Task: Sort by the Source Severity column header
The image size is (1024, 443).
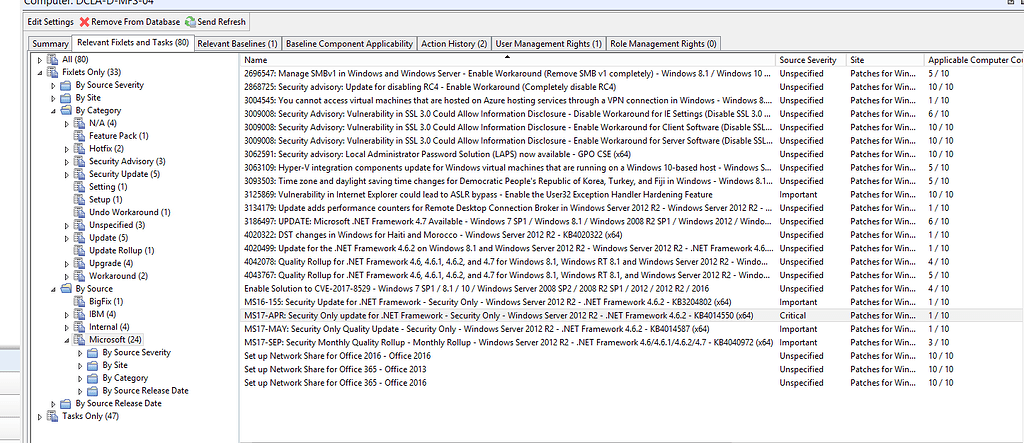Action: pos(812,60)
